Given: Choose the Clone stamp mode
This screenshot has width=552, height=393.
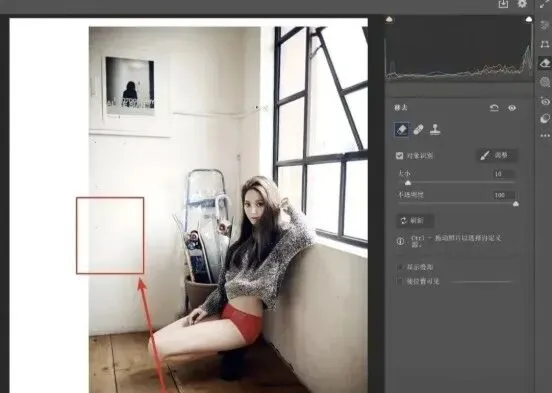Looking at the screenshot, I should tap(435, 130).
